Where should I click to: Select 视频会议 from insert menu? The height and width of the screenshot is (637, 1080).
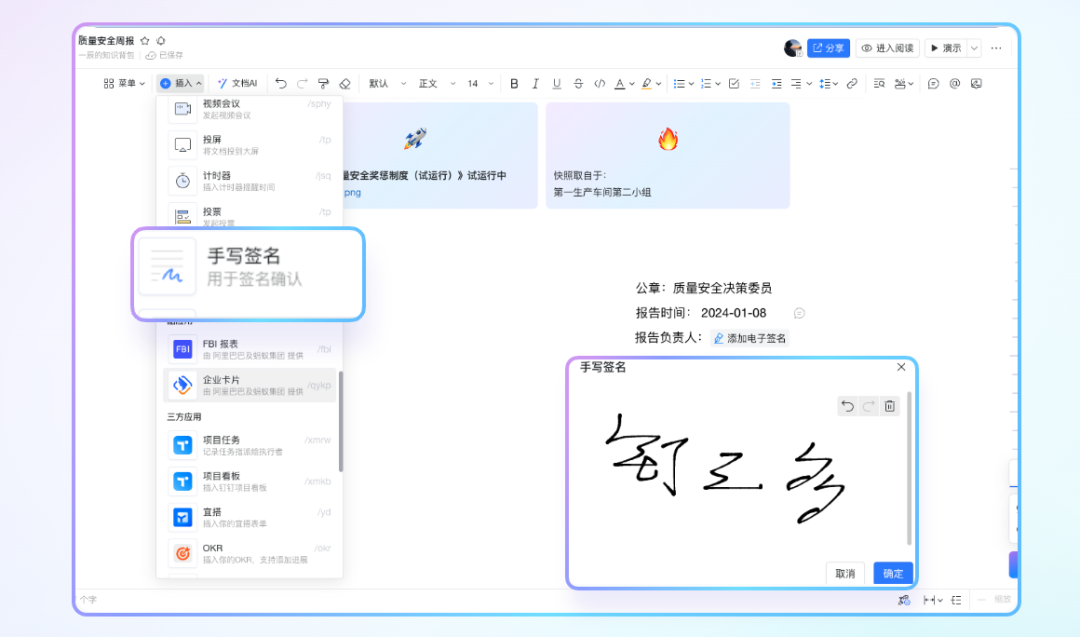click(249, 109)
